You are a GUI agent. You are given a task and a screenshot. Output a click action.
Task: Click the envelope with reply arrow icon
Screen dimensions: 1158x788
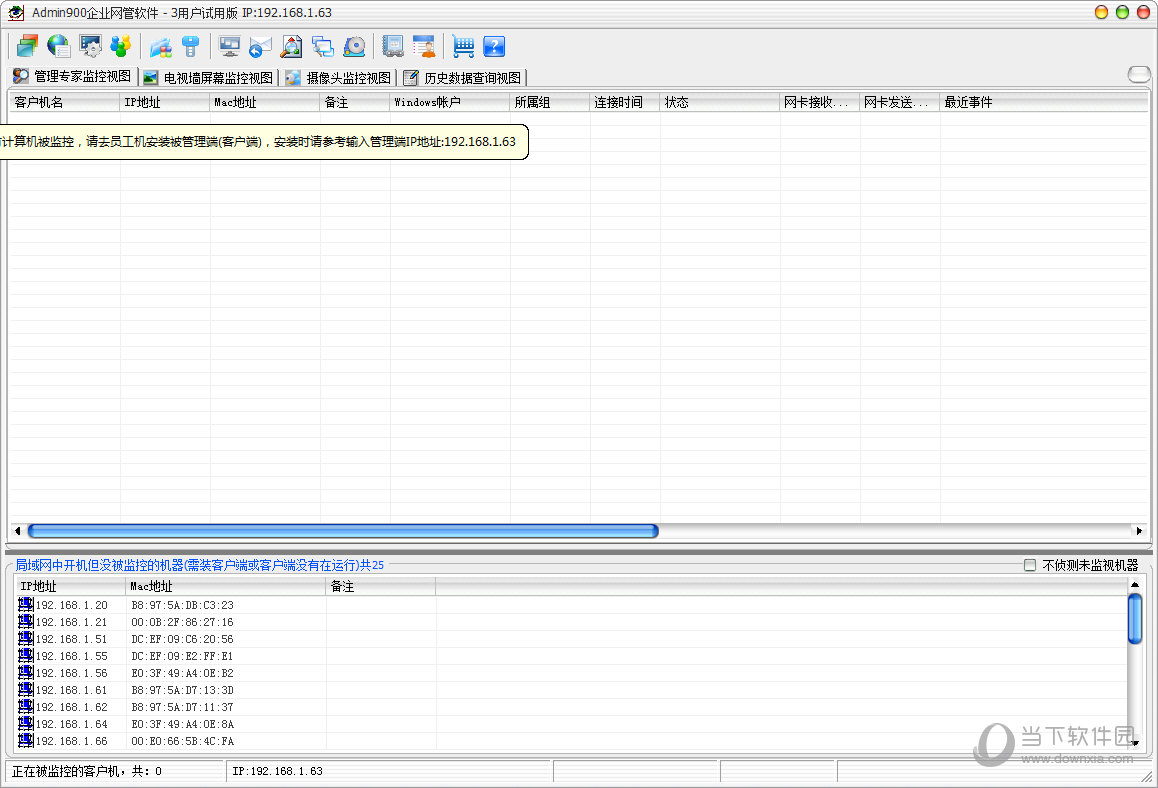[260, 47]
